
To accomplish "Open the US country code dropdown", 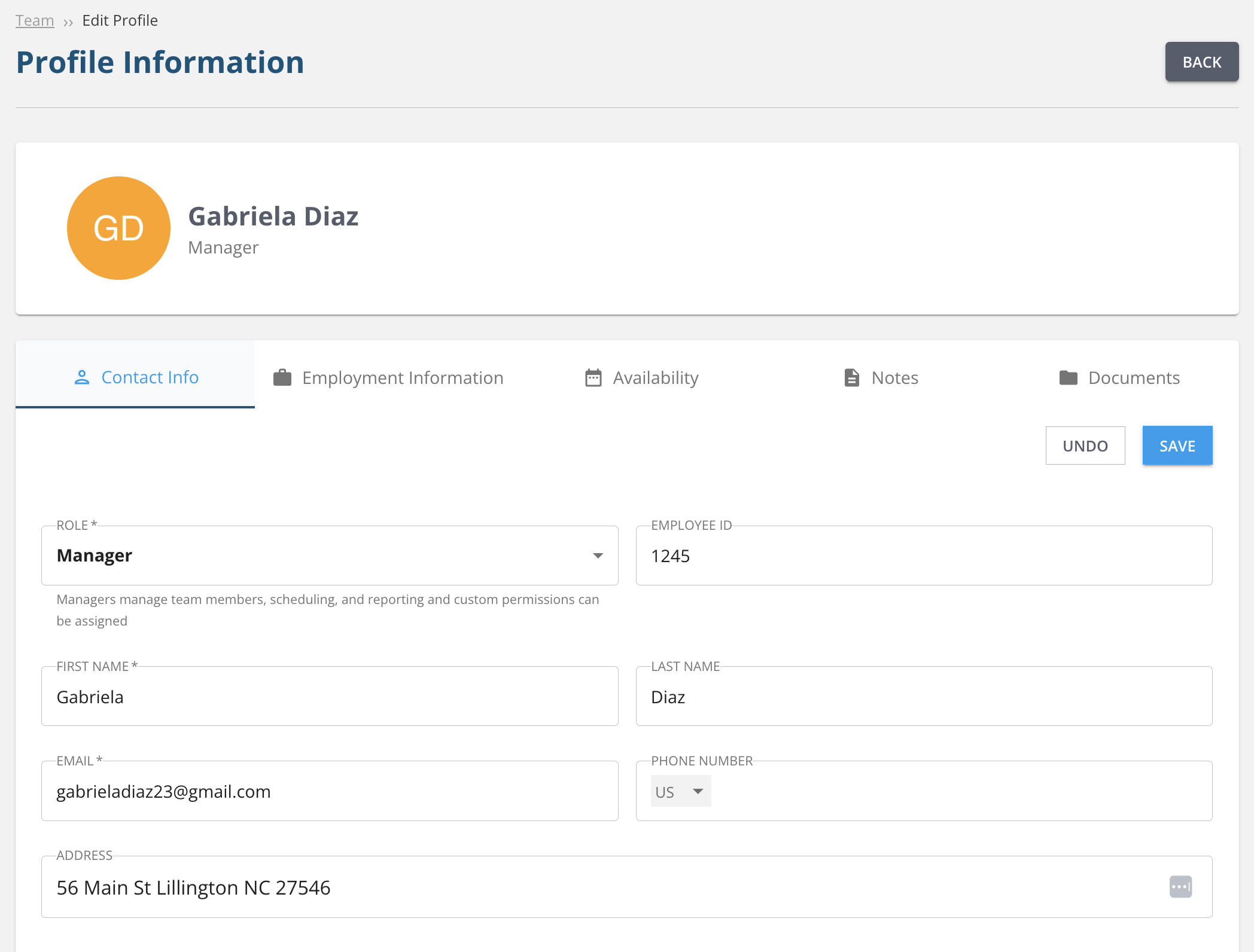I will click(x=681, y=791).
